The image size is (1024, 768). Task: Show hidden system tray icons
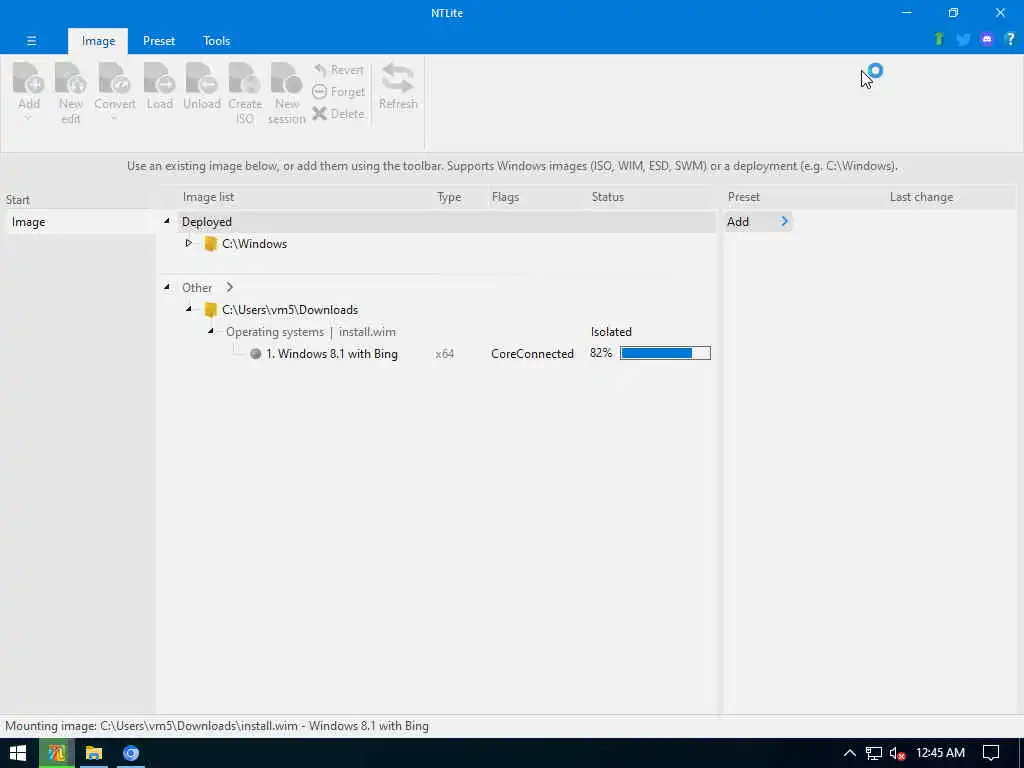click(849, 753)
